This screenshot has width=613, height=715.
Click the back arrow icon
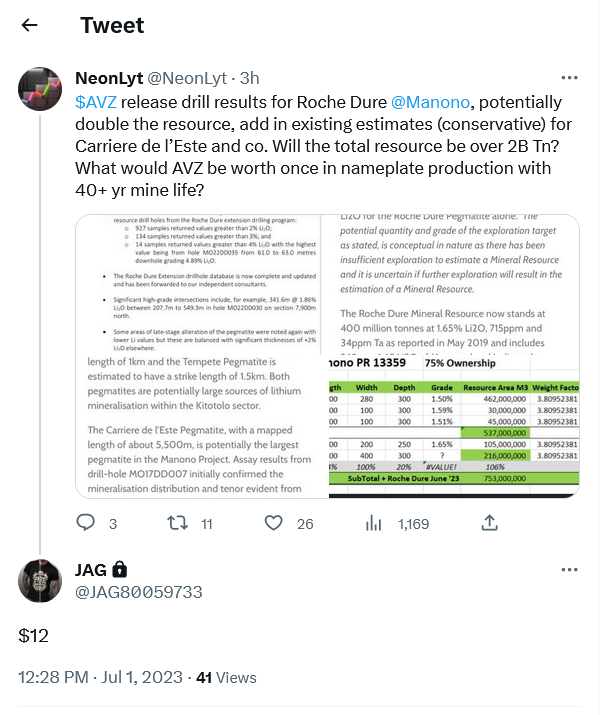coord(30,25)
